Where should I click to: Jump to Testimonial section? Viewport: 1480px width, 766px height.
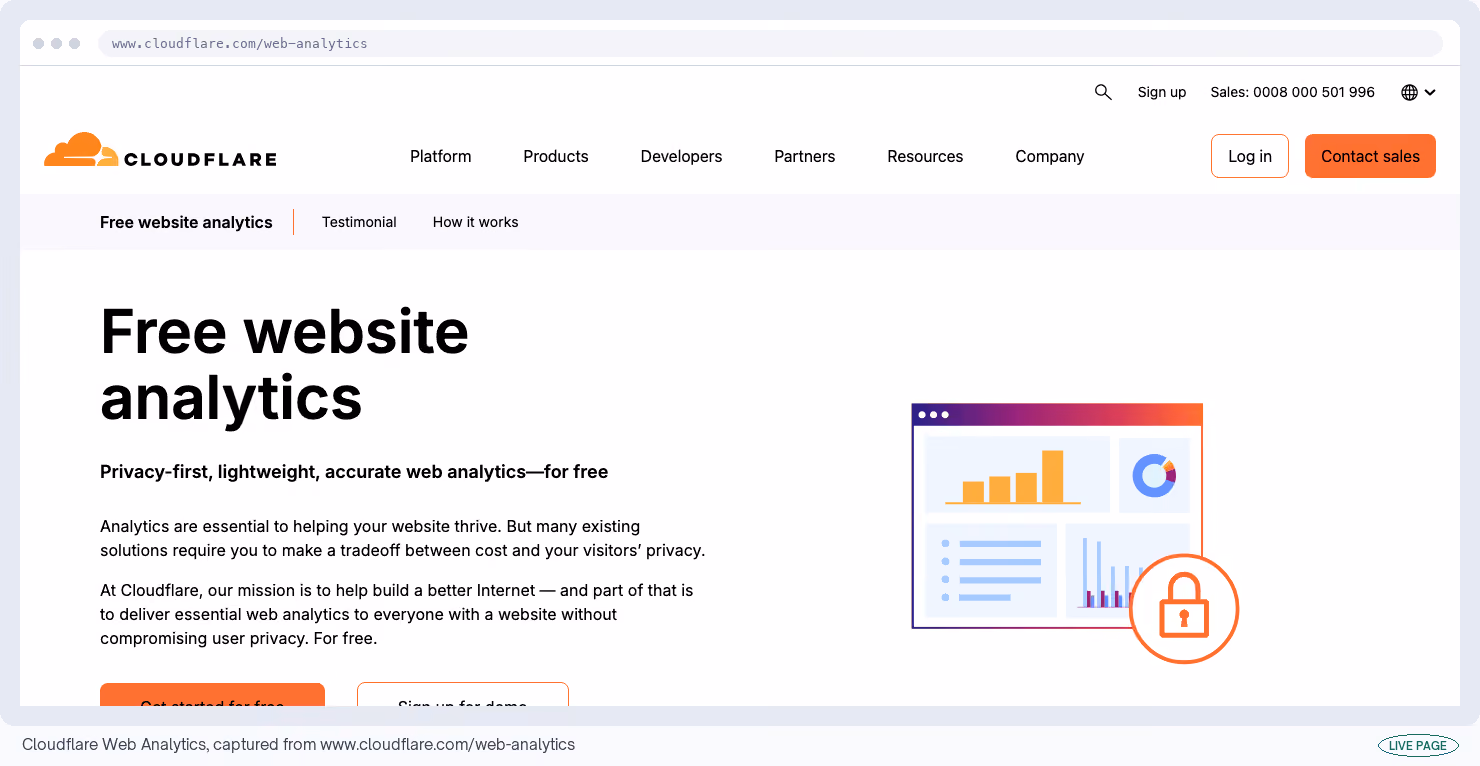click(x=359, y=222)
